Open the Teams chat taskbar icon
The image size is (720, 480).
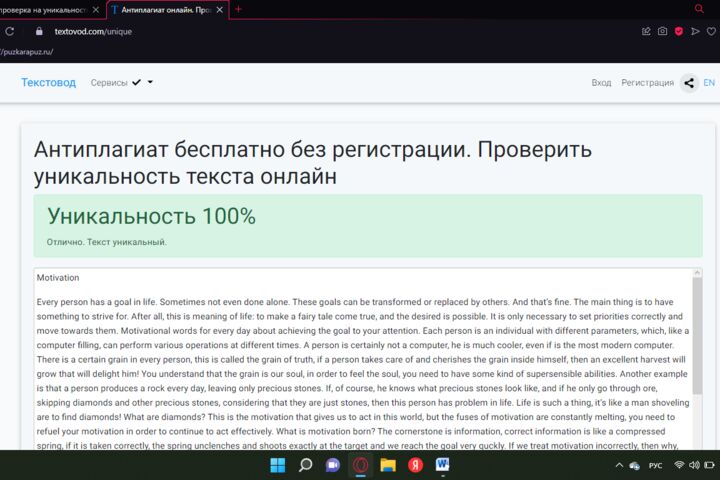coord(333,465)
